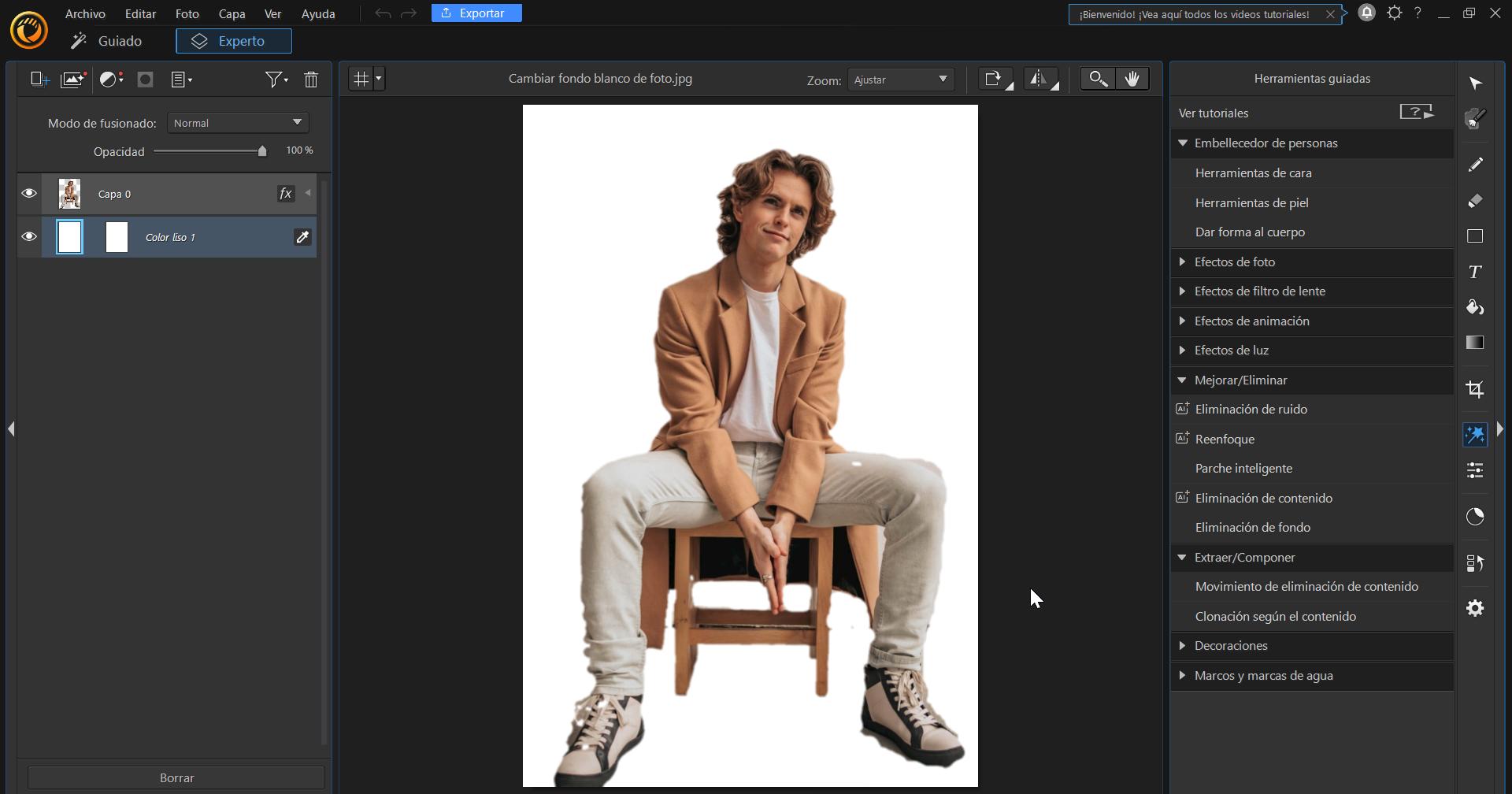The width and height of the screenshot is (1512, 794).
Task: Open the Modo de fusionado dropdown
Action: click(238, 123)
